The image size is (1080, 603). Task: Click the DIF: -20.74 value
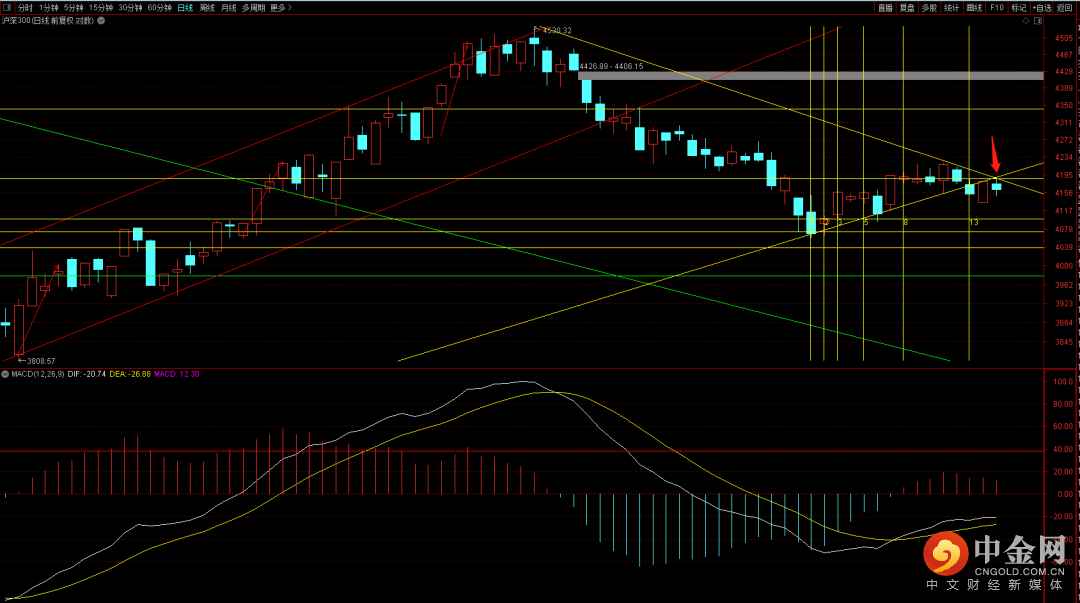(x=87, y=374)
